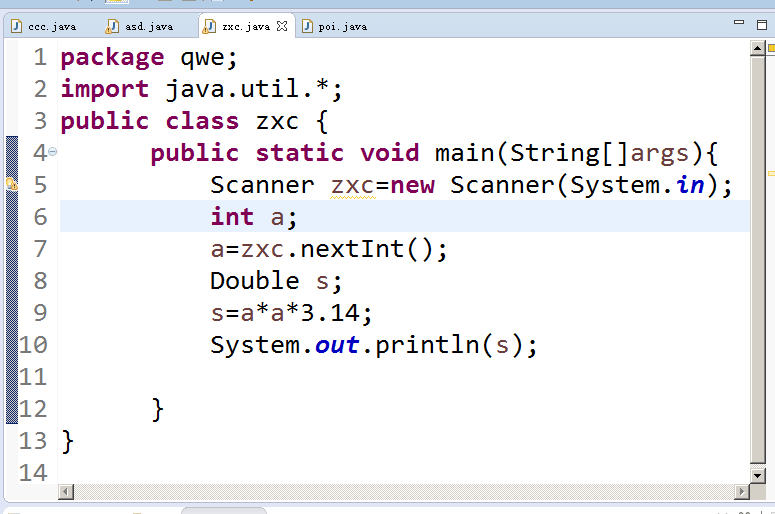Click the yellow overview ruler top indicator

771,48
